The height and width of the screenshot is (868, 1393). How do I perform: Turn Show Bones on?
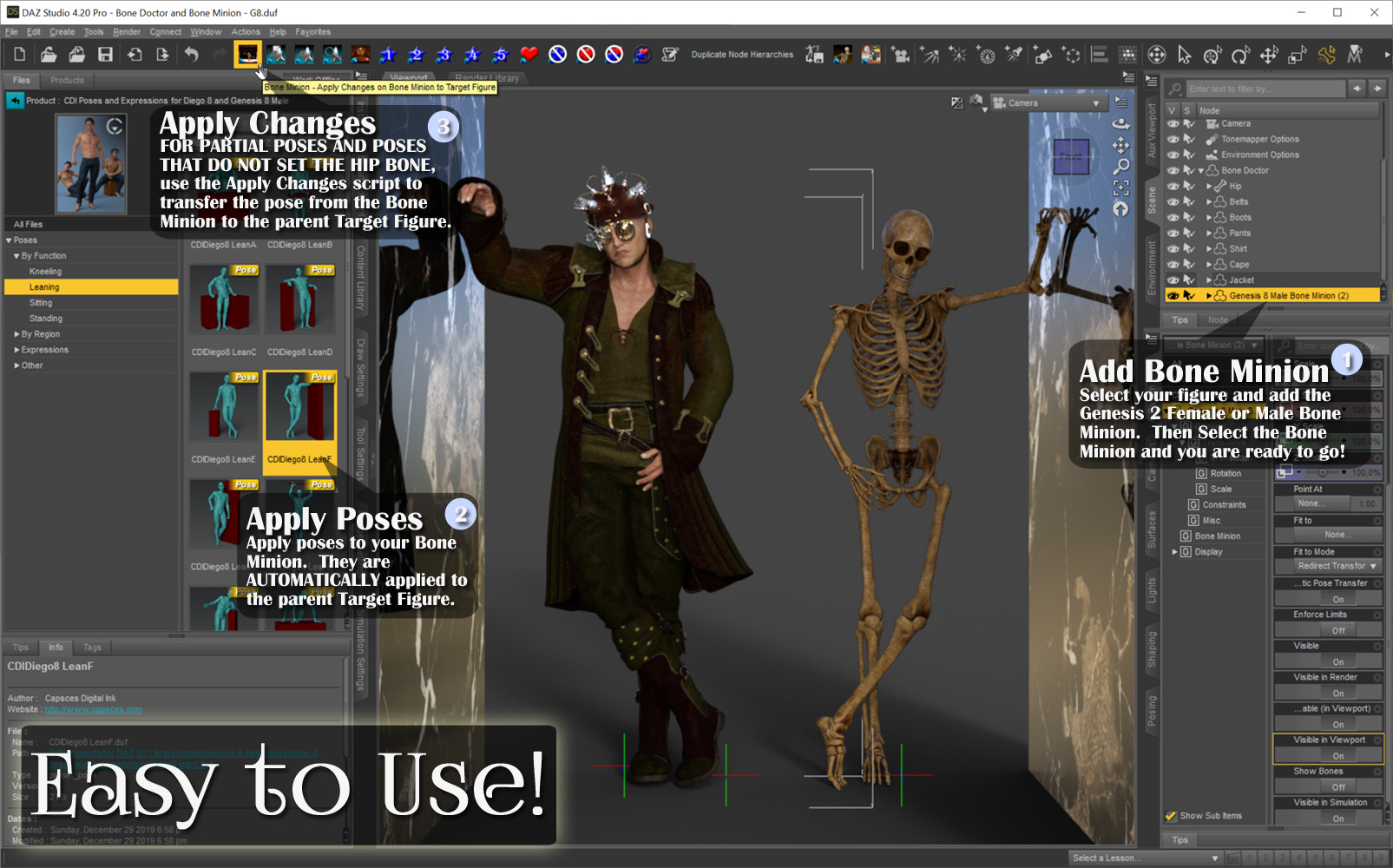(x=1337, y=786)
